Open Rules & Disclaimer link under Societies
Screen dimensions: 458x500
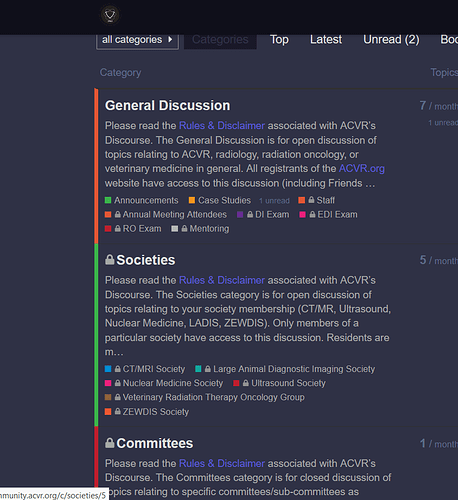click(x=222, y=280)
